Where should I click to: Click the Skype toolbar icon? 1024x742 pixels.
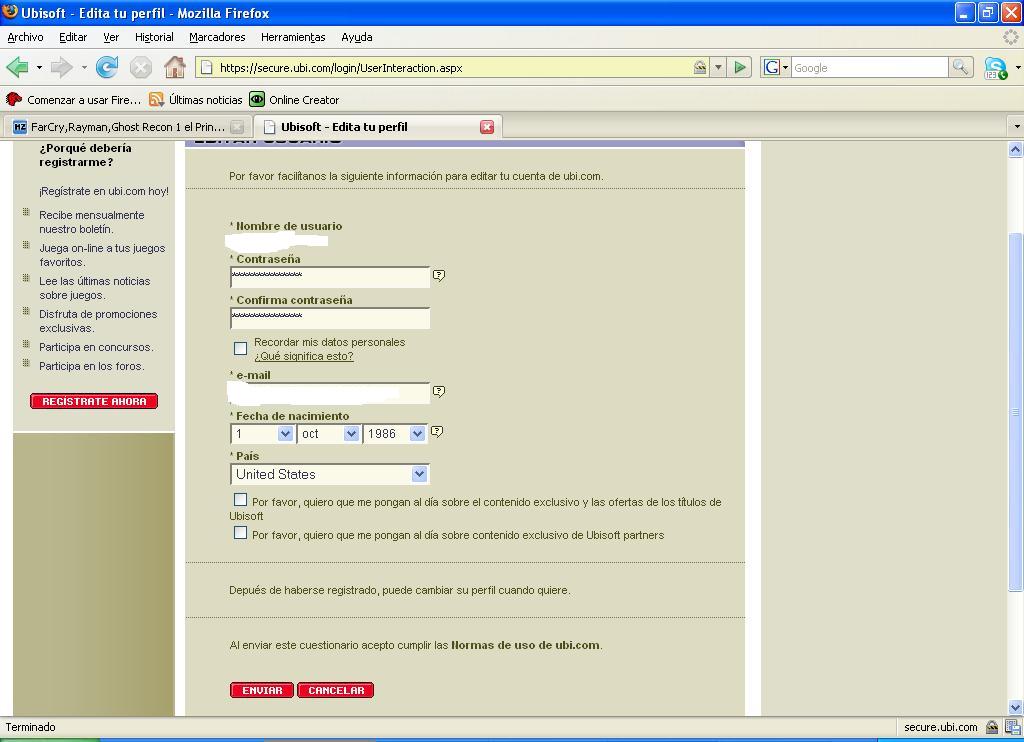tap(995, 68)
